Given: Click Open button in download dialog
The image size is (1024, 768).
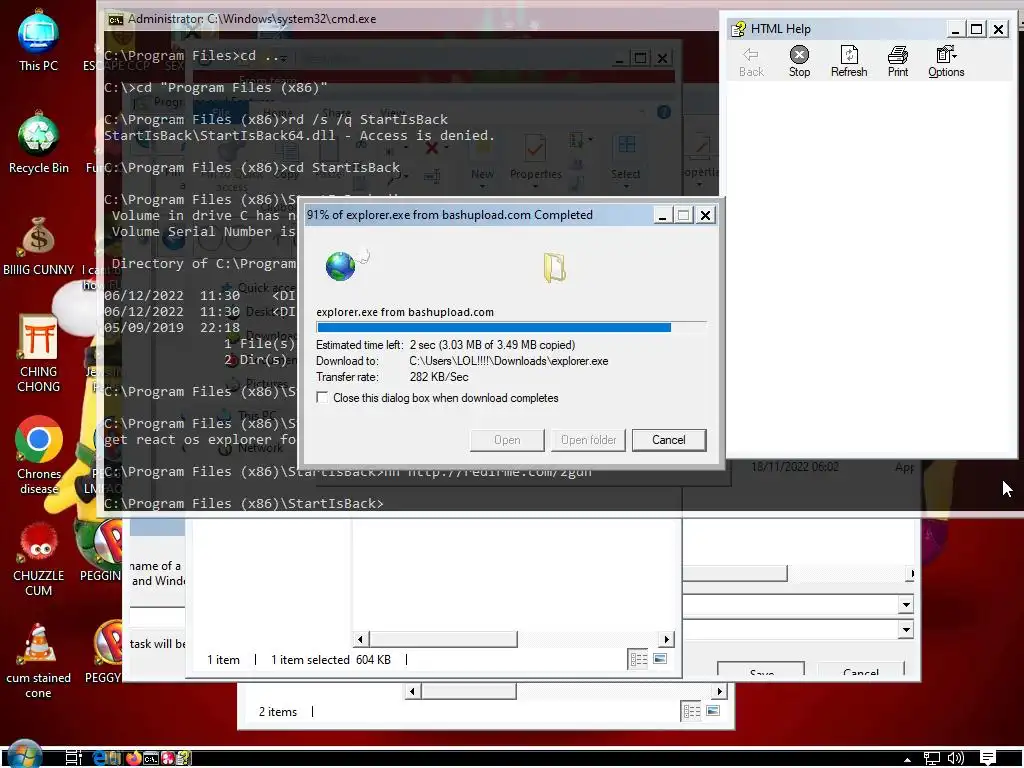Looking at the screenshot, I should pyautogui.click(x=507, y=440).
